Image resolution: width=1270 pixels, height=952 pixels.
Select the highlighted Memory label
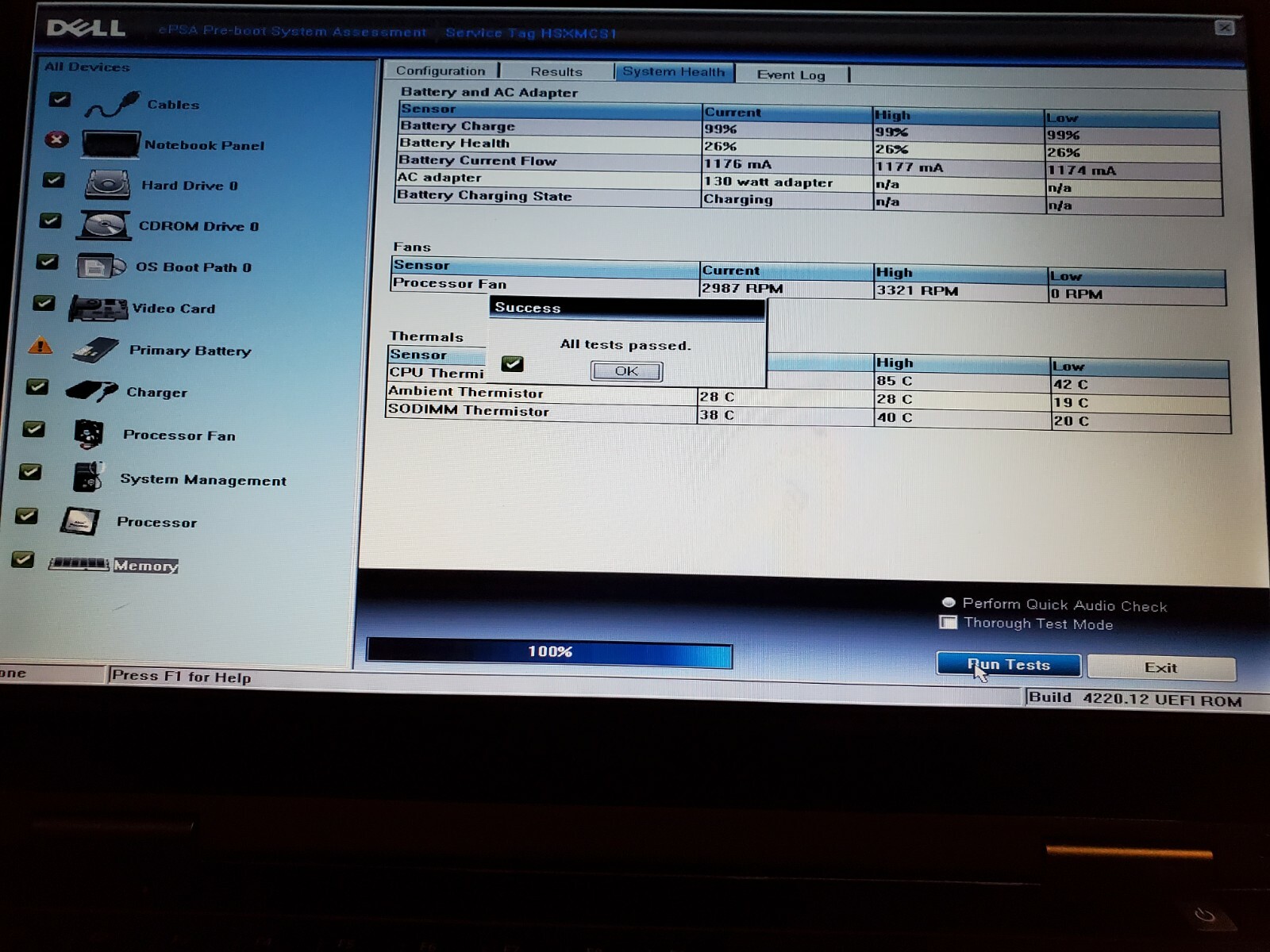click(x=145, y=566)
